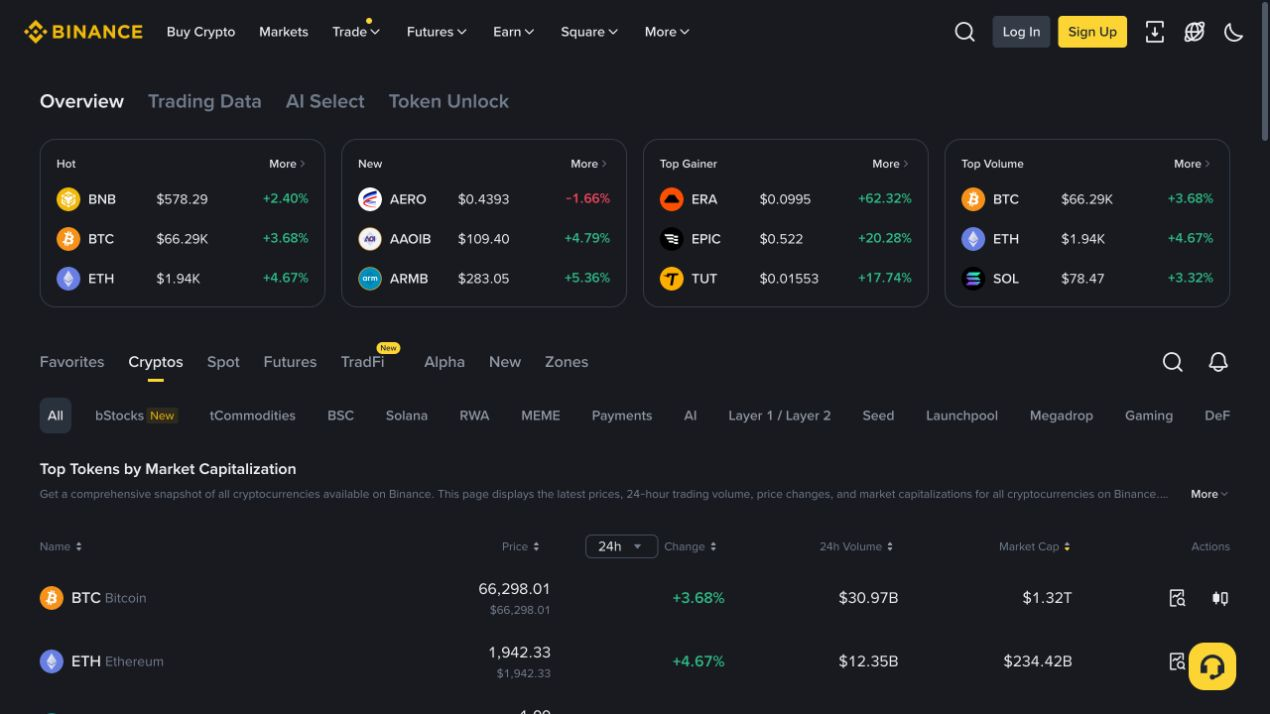Click More in the Top Gainer card
Image resolution: width=1270 pixels, height=714 pixels.
pyautogui.click(x=890, y=164)
